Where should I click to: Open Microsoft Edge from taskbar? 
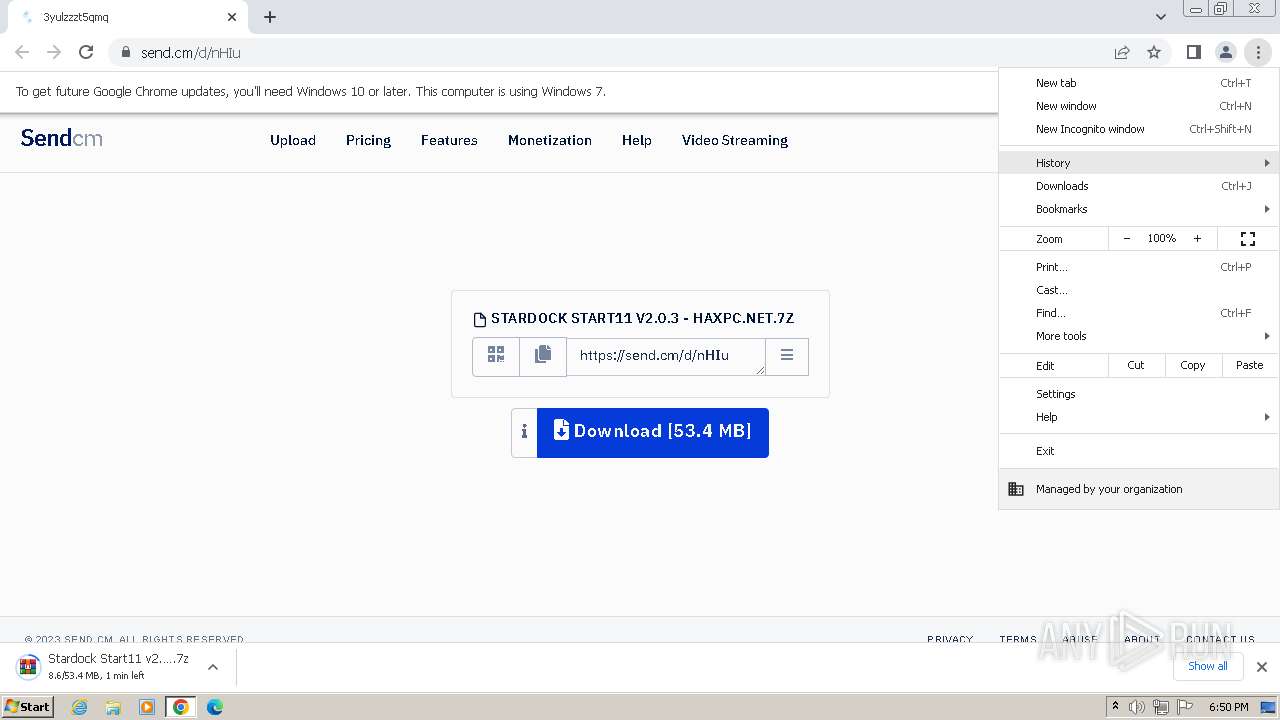(215, 707)
